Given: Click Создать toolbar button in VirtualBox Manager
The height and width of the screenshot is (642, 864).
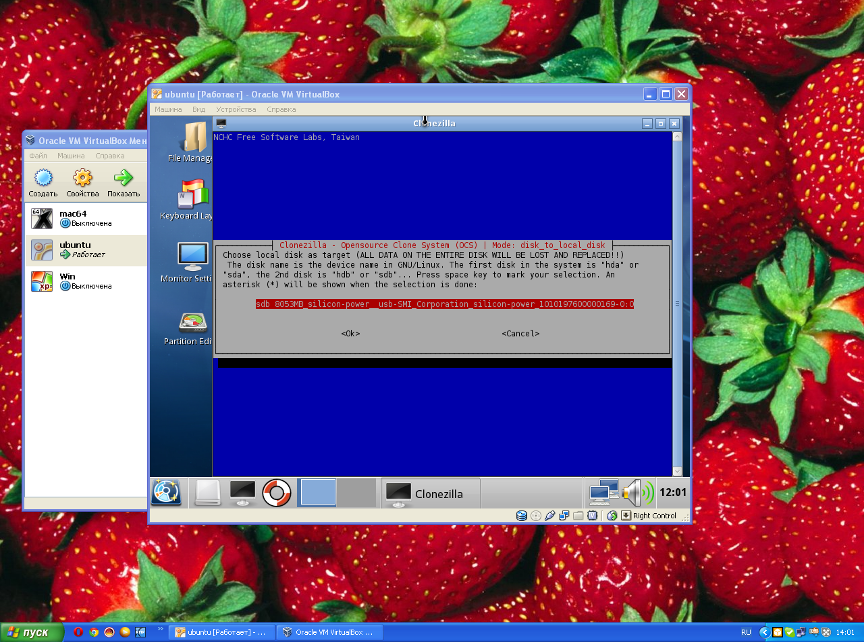Looking at the screenshot, I should click(43, 183).
